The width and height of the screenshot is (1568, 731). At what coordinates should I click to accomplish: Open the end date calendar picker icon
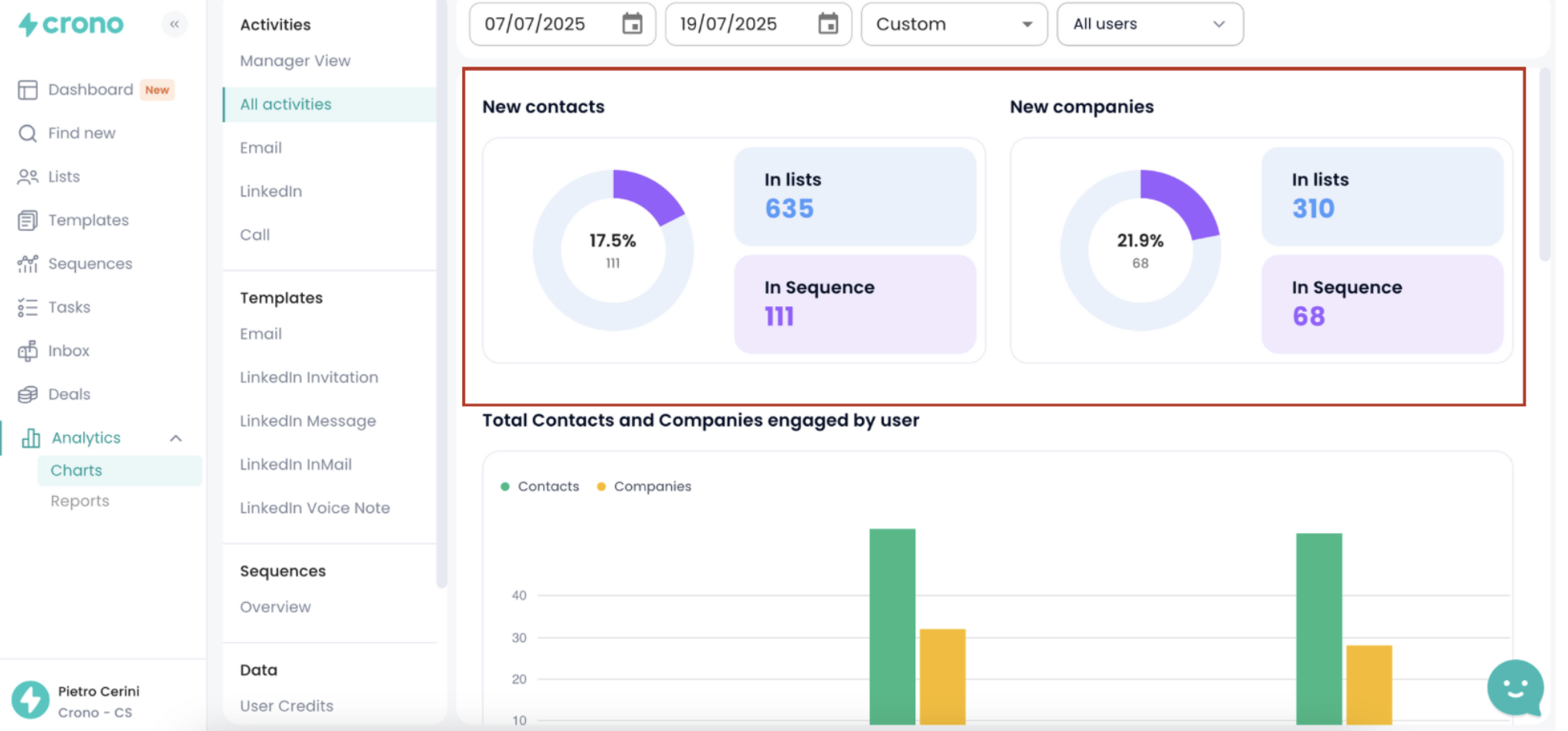tap(828, 24)
